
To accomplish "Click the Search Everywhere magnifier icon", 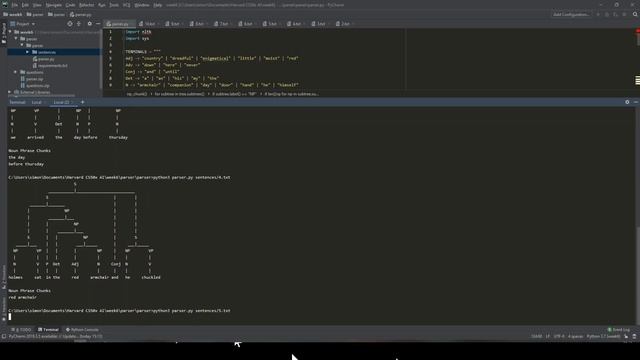I will [x=635, y=14].
